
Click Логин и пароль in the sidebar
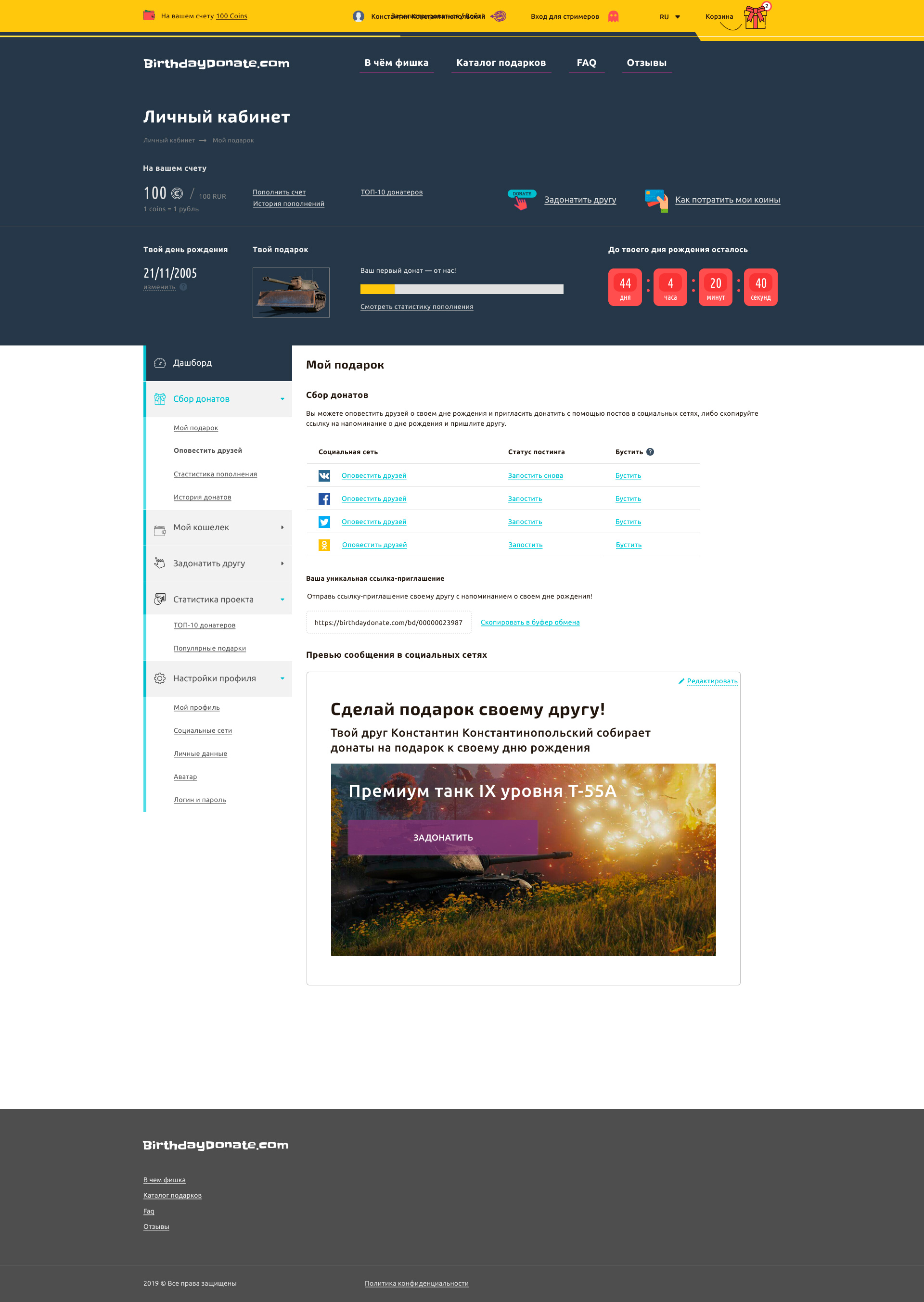pyautogui.click(x=200, y=800)
